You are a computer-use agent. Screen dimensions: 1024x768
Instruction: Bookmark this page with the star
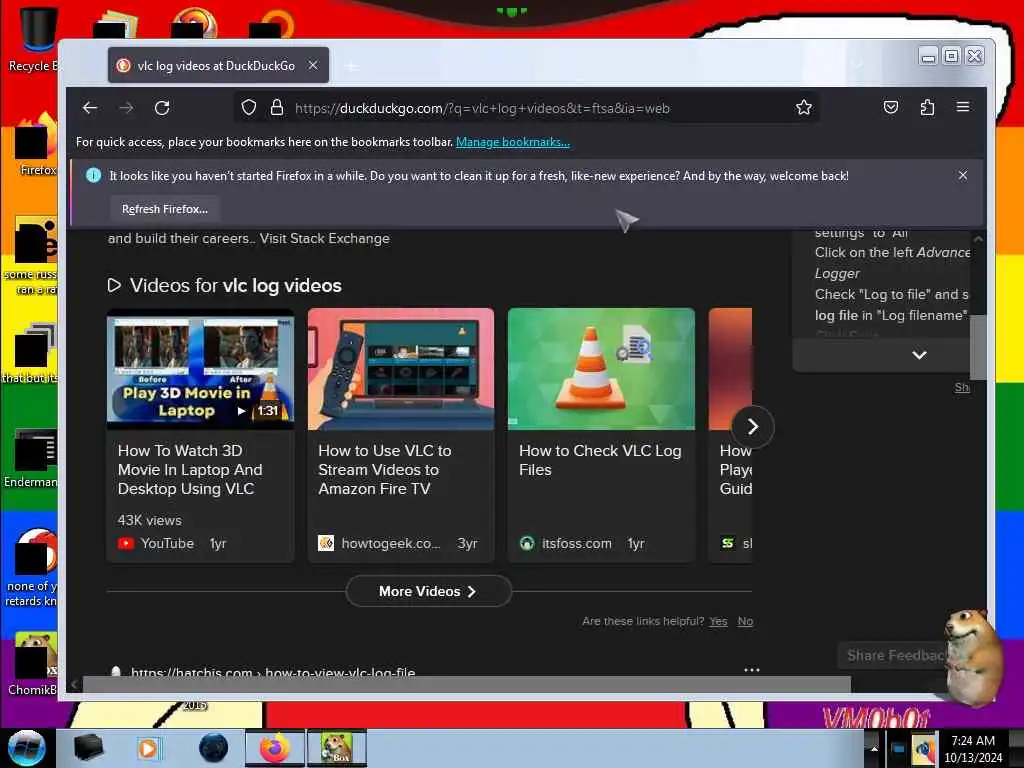804,108
